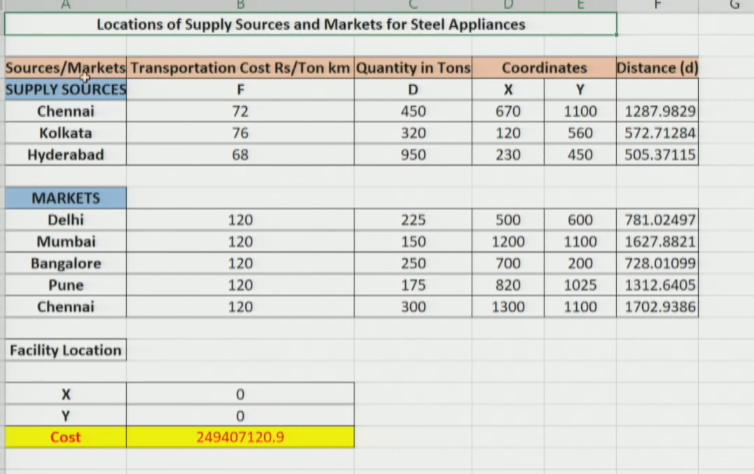Select the quantity value 950

click(x=413, y=155)
